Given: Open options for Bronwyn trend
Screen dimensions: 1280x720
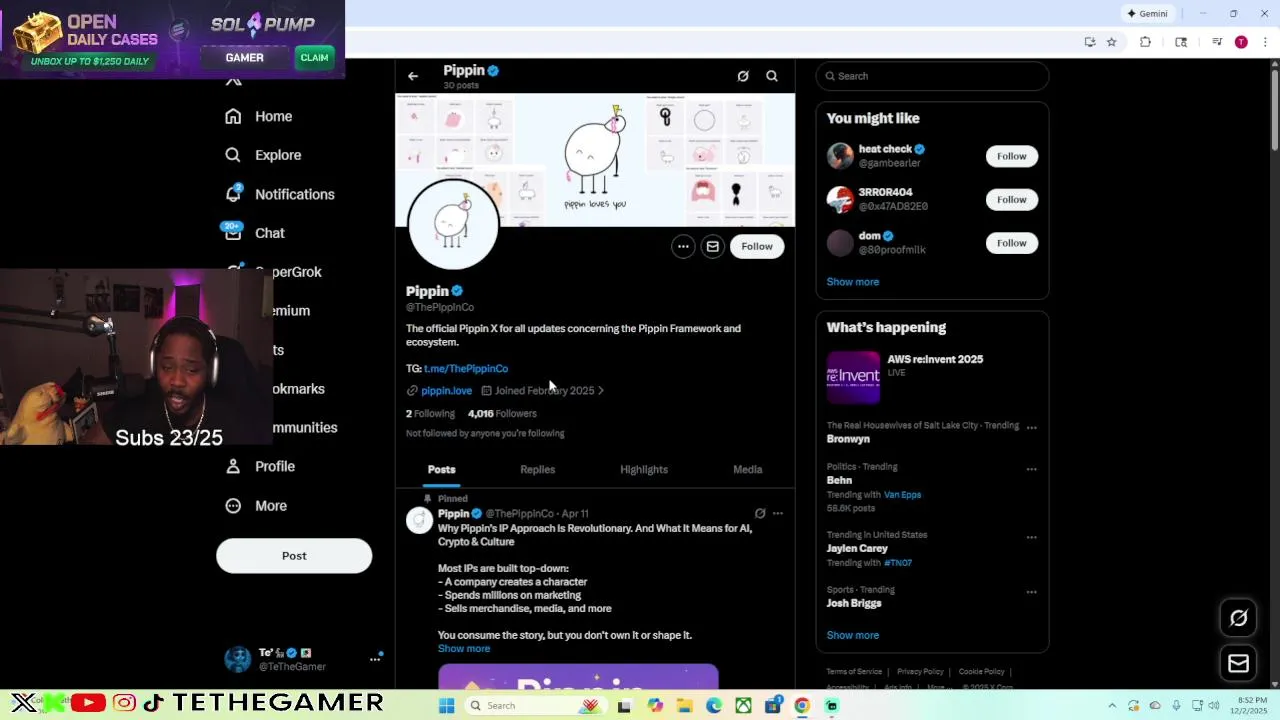Looking at the screenshot, I should (x=1031, y=428).
